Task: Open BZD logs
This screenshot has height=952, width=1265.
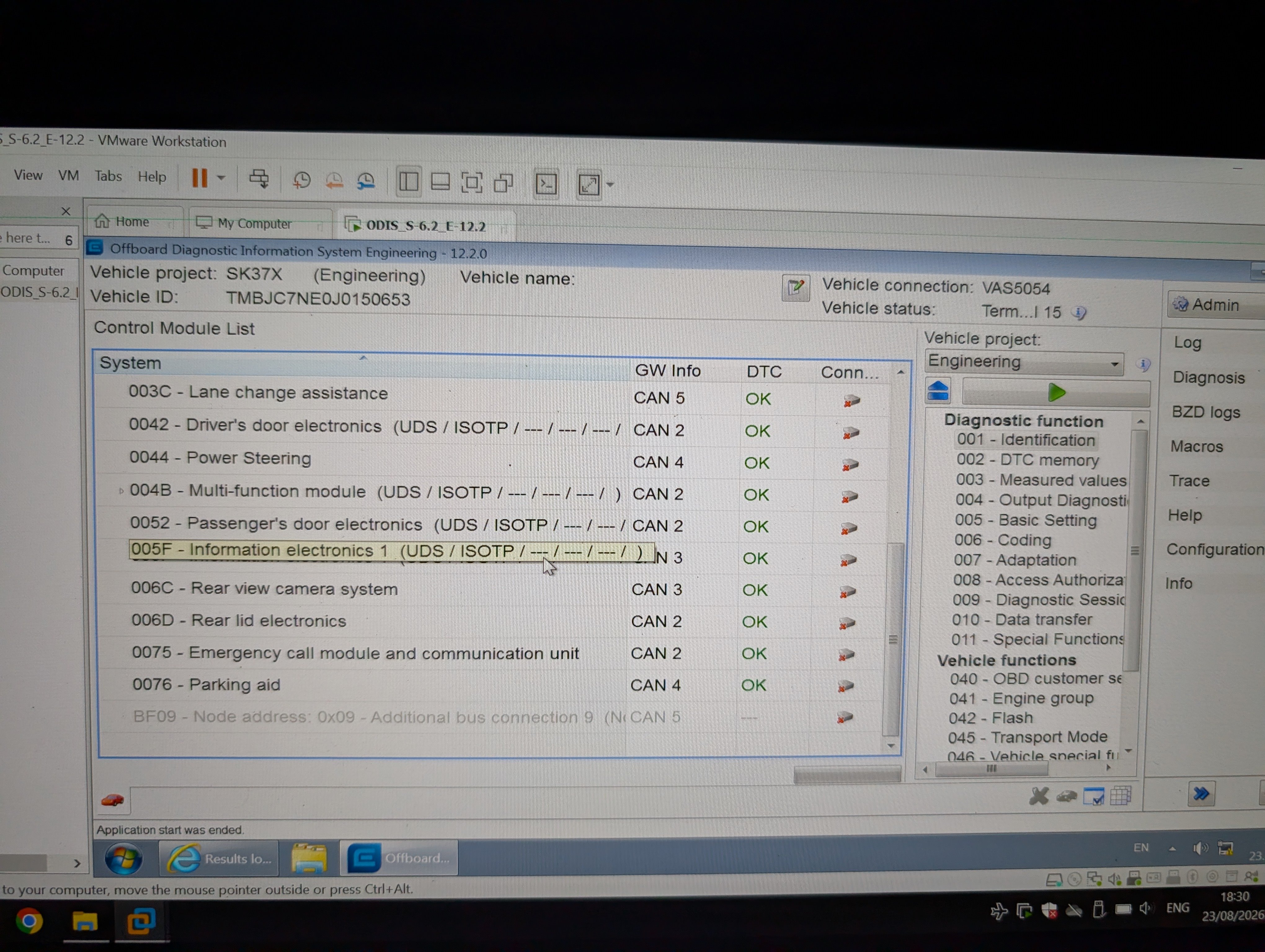Action: point(1205,412)
